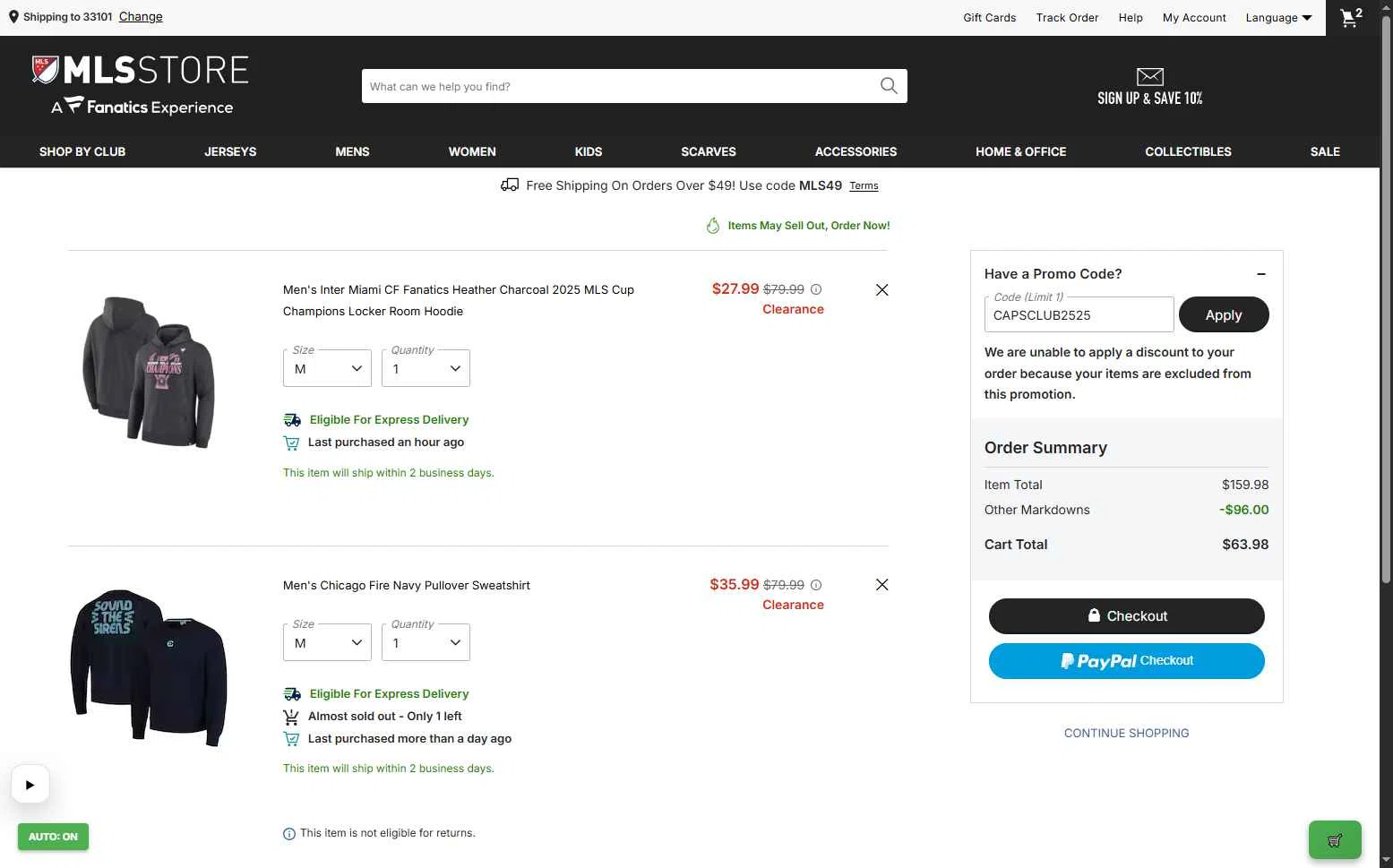Click Continue Shopping link
Screen dimensions: 1393x868
(1127, 733)
